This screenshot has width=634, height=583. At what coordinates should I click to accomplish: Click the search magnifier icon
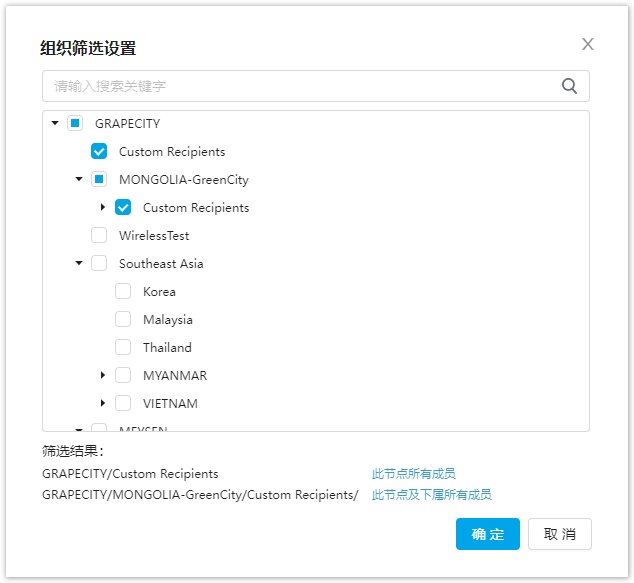click(569, 86)
